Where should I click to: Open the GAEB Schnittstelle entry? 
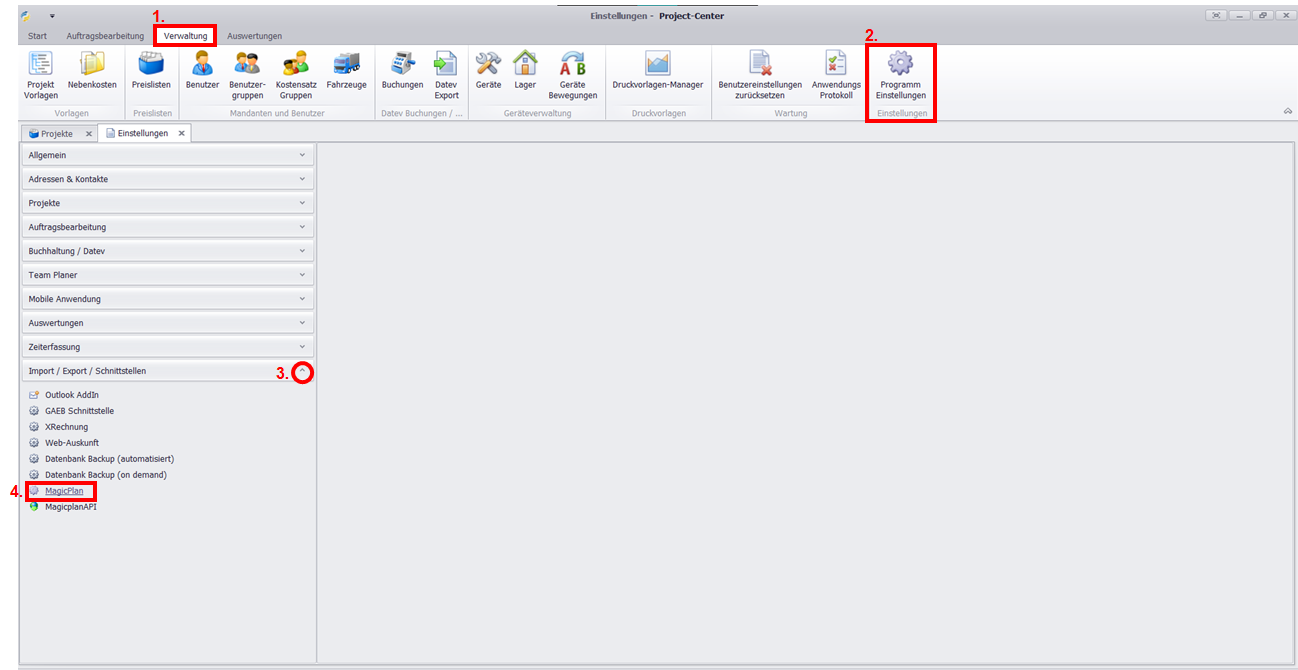coord(79,411)
